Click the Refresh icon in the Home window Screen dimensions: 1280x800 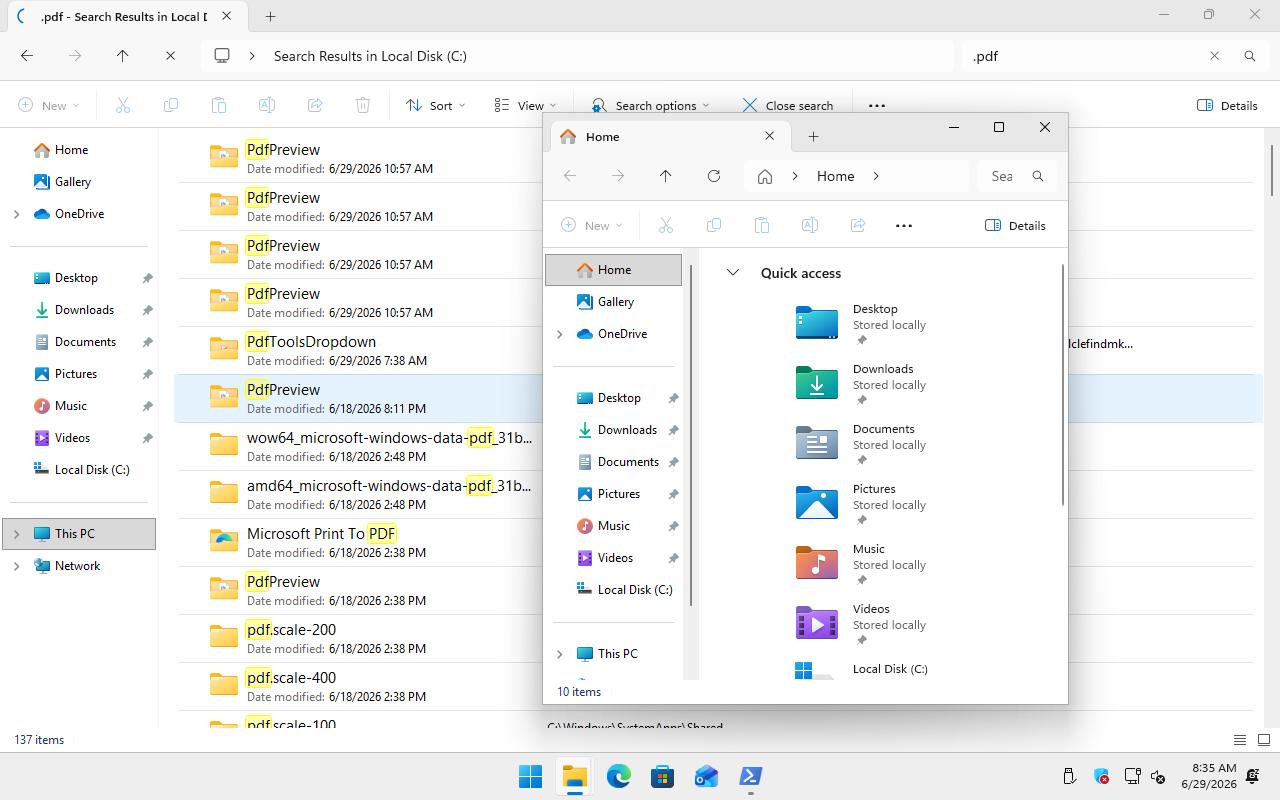coord(714,176)
